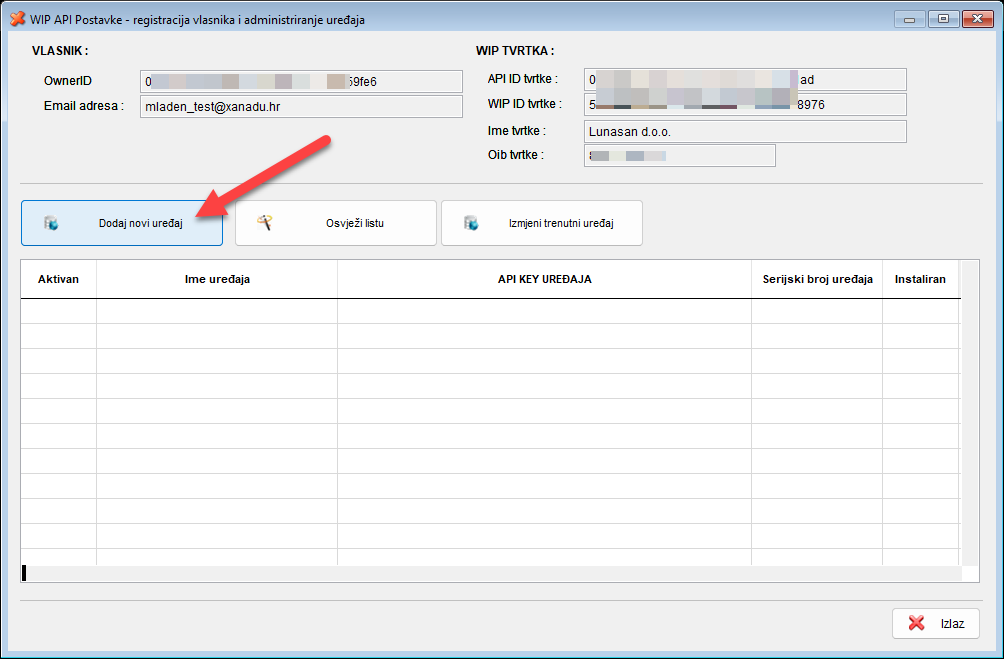The height and width of the screenshot is (659, 1004).
Task: Focus the API ID tvrtke field
Action: 745,79
